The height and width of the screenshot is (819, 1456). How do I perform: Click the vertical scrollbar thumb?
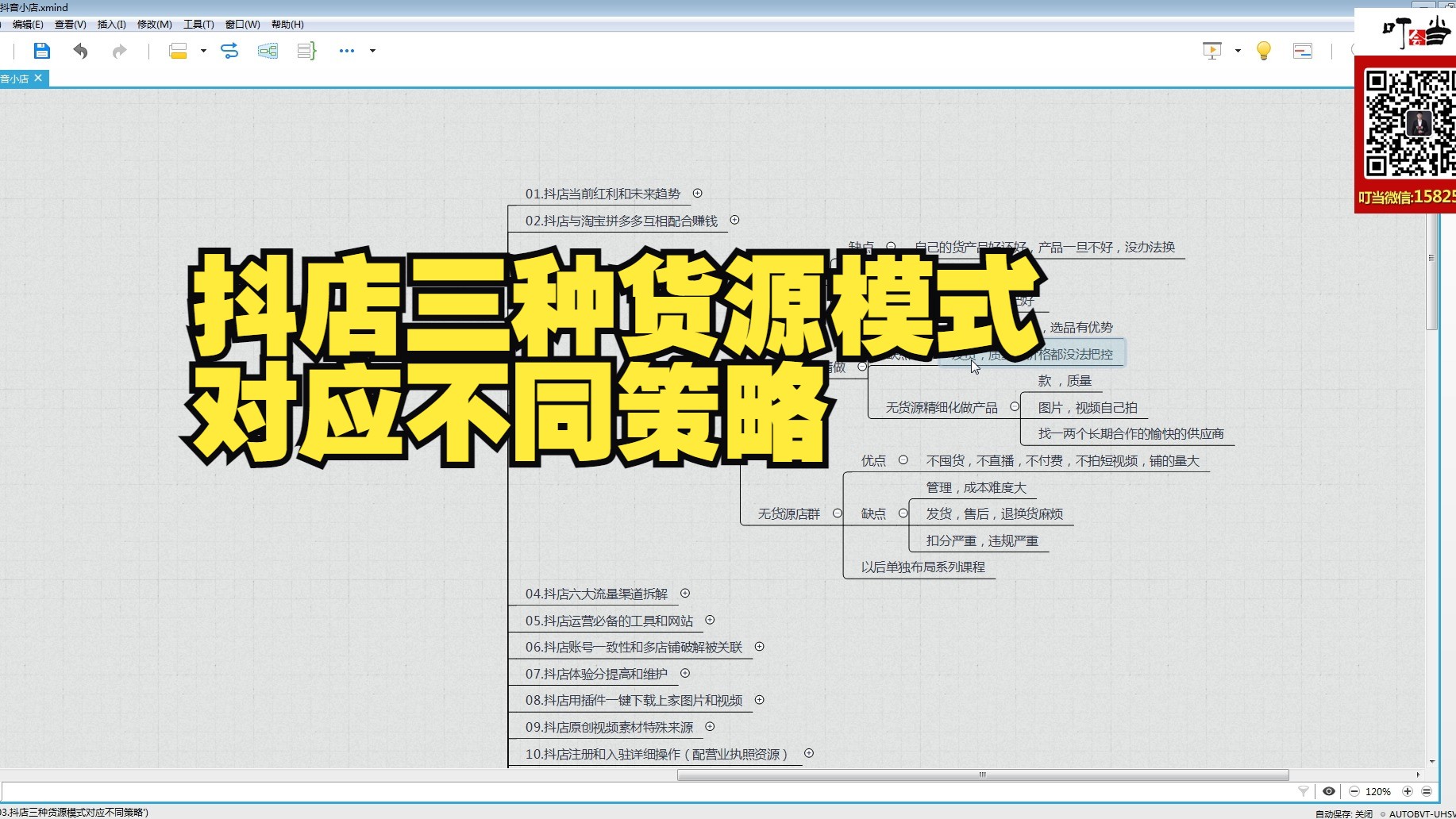pos(1431,257)
